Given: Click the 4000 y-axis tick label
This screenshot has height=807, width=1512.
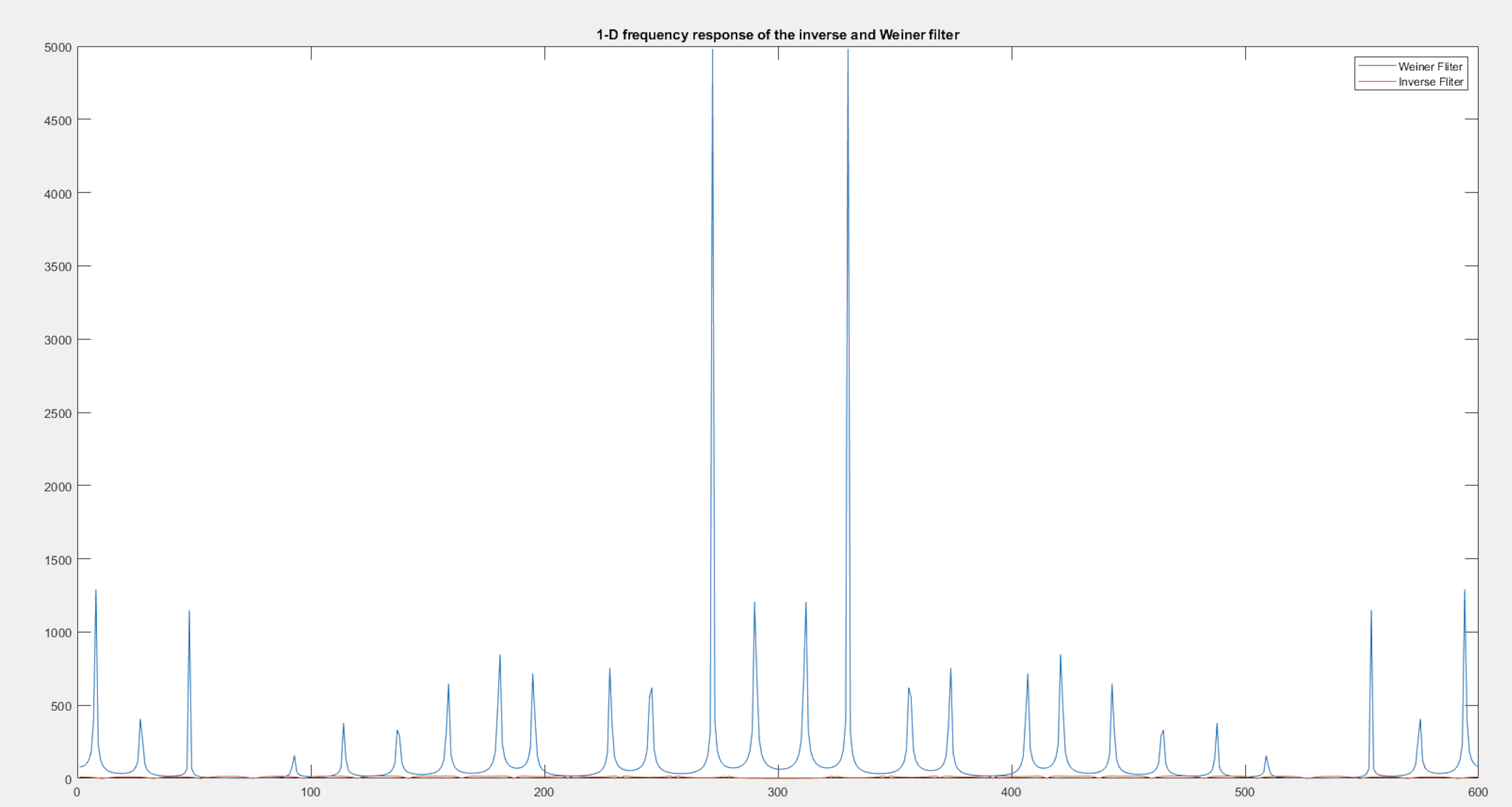Looking at the screenshot, I should pyautogui.click(x=58, y=194).
